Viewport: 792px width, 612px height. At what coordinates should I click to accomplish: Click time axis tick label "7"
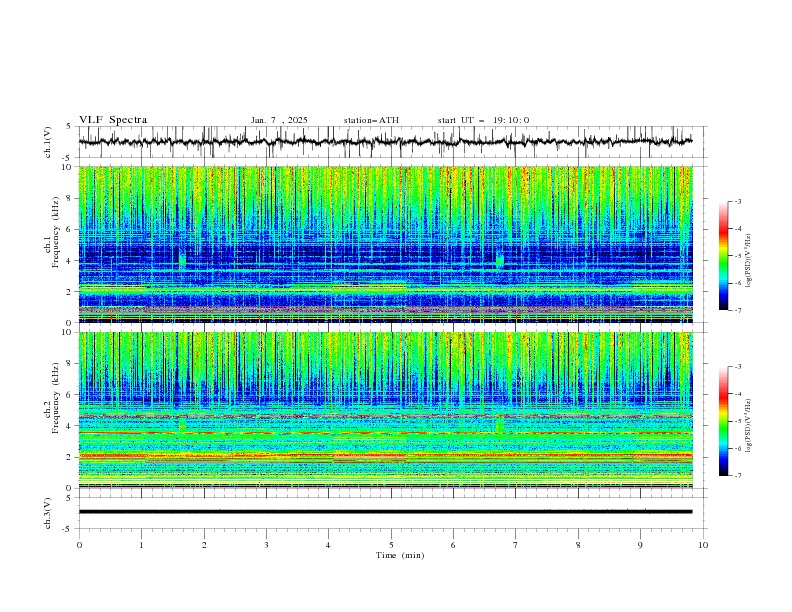516,545
